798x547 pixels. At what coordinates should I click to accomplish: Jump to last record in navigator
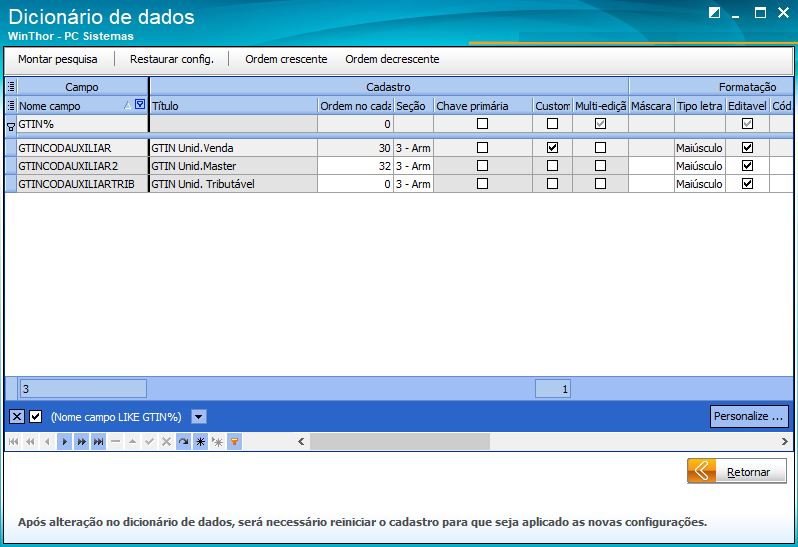98,442
